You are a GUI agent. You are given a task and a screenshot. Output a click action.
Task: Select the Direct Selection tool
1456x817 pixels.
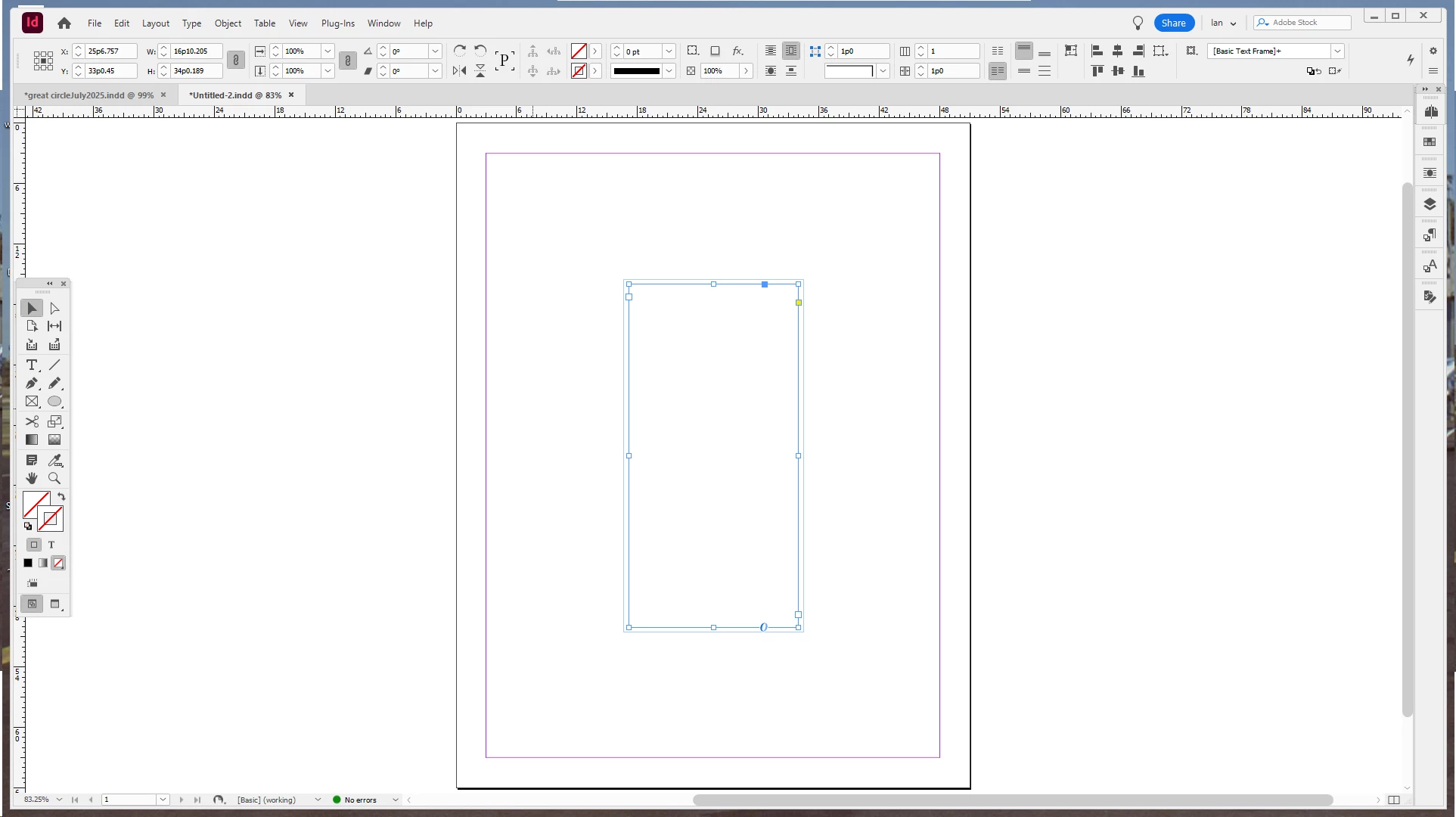point(54,308)
